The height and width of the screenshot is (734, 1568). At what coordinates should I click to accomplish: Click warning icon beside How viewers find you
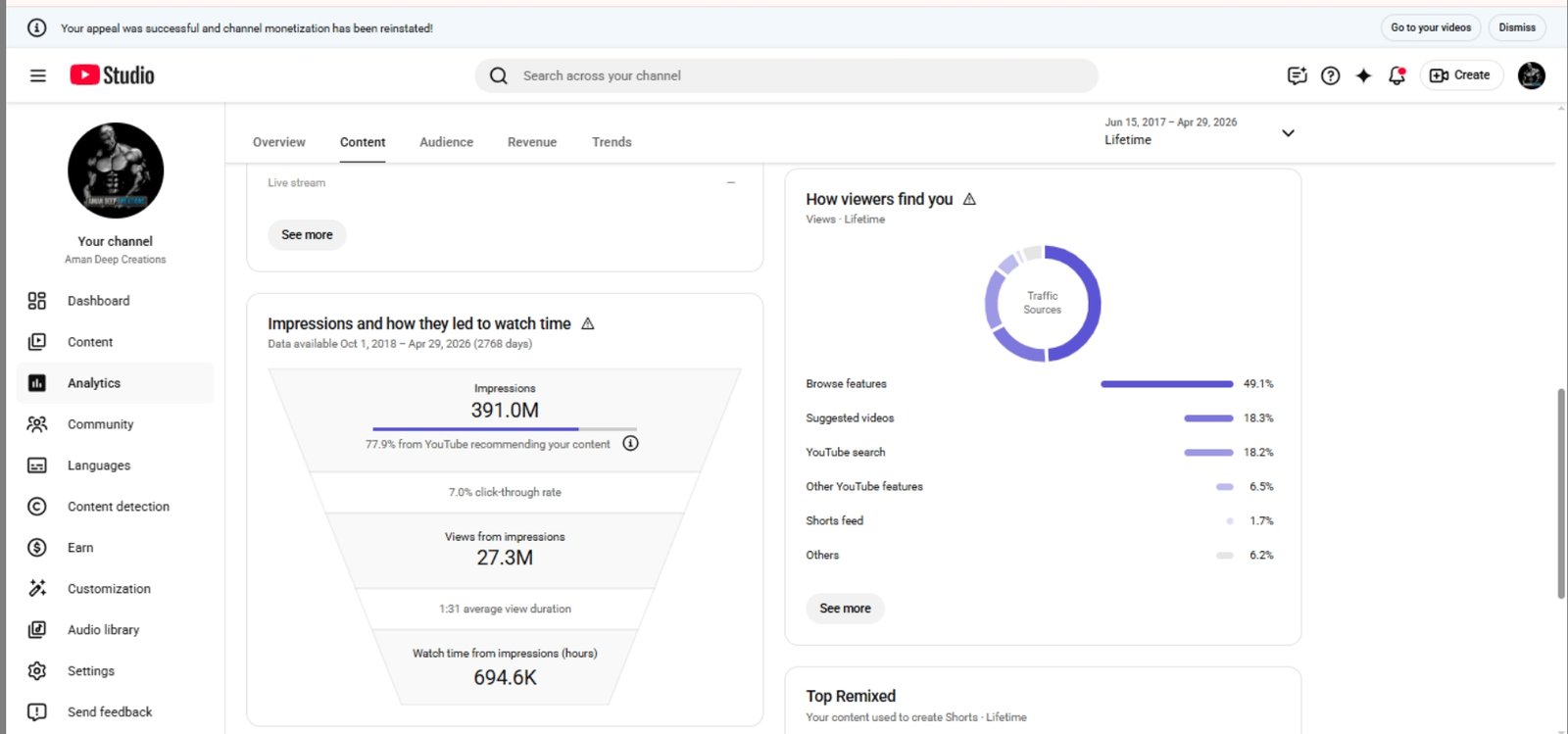point(969,199)
